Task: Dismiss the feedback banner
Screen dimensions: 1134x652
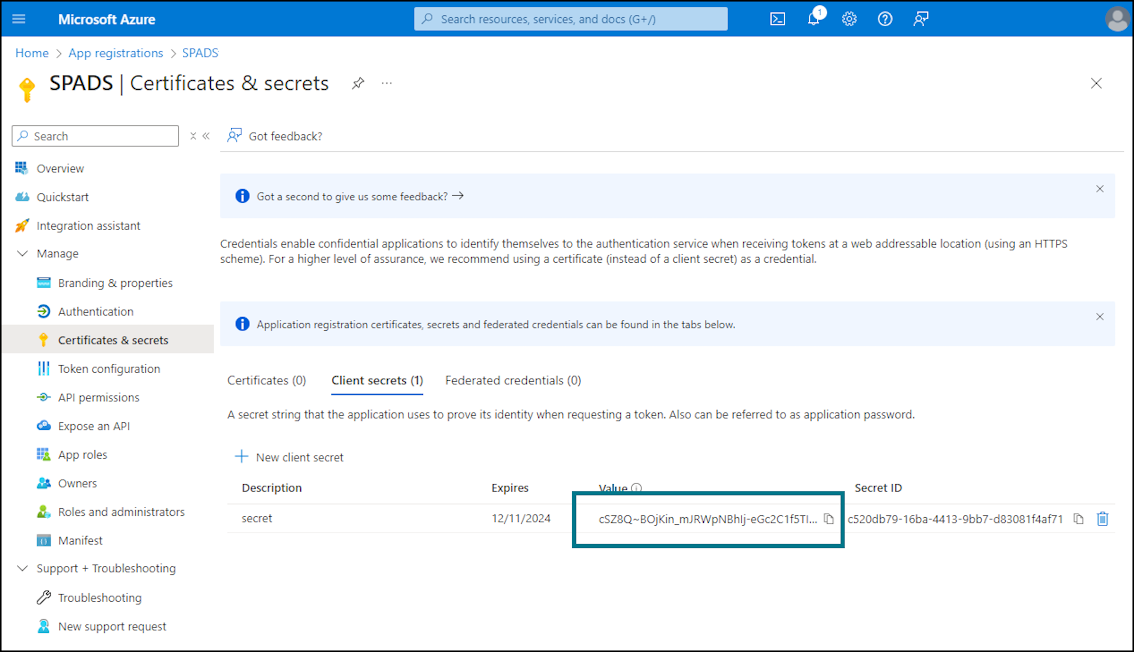Action: [1099, 189]
